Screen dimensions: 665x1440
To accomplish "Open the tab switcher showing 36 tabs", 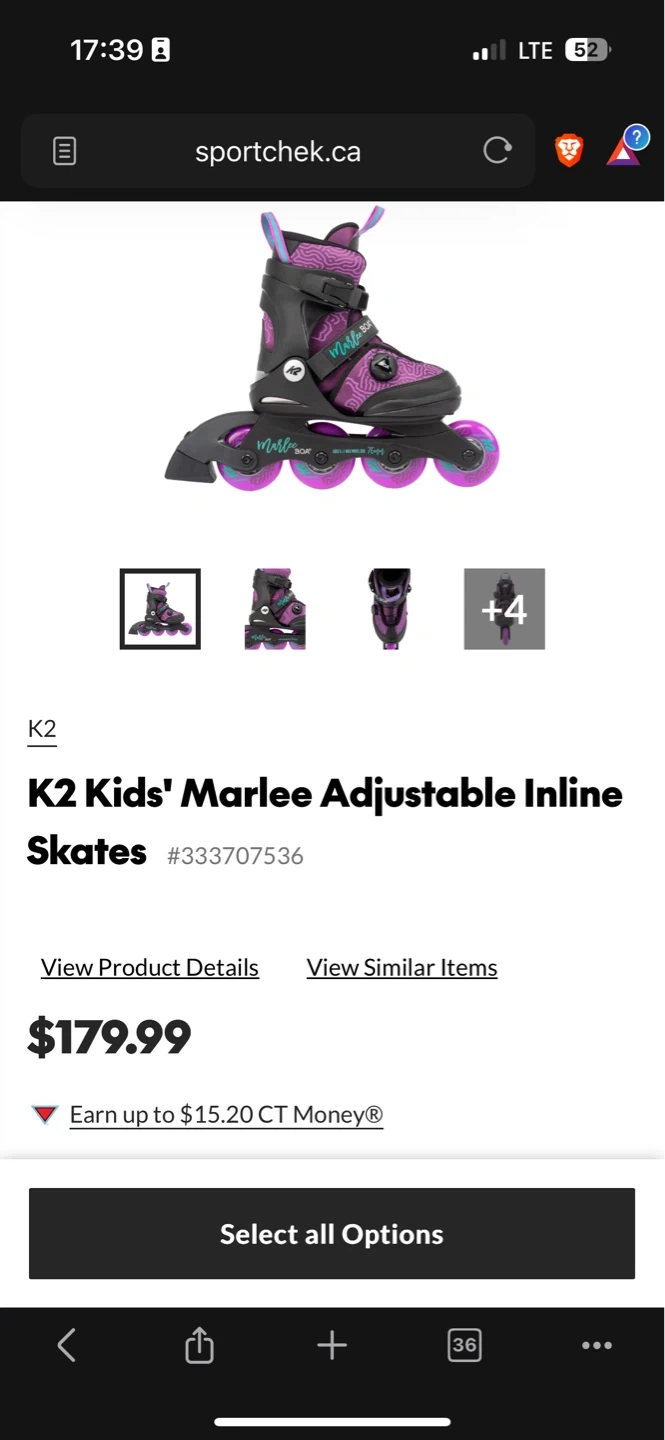I will 464,1345.
